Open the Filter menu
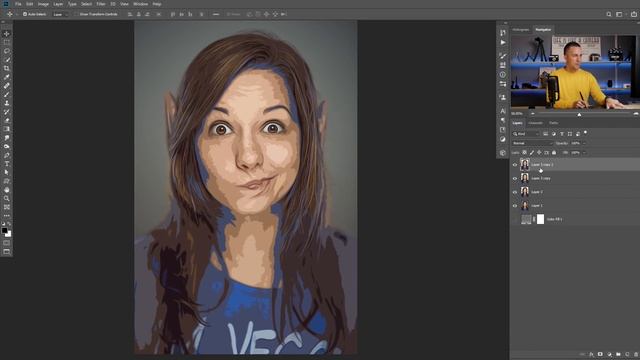The height and width of the screenshot is (360, 640). pyautogui.click(x=101, y=4)
